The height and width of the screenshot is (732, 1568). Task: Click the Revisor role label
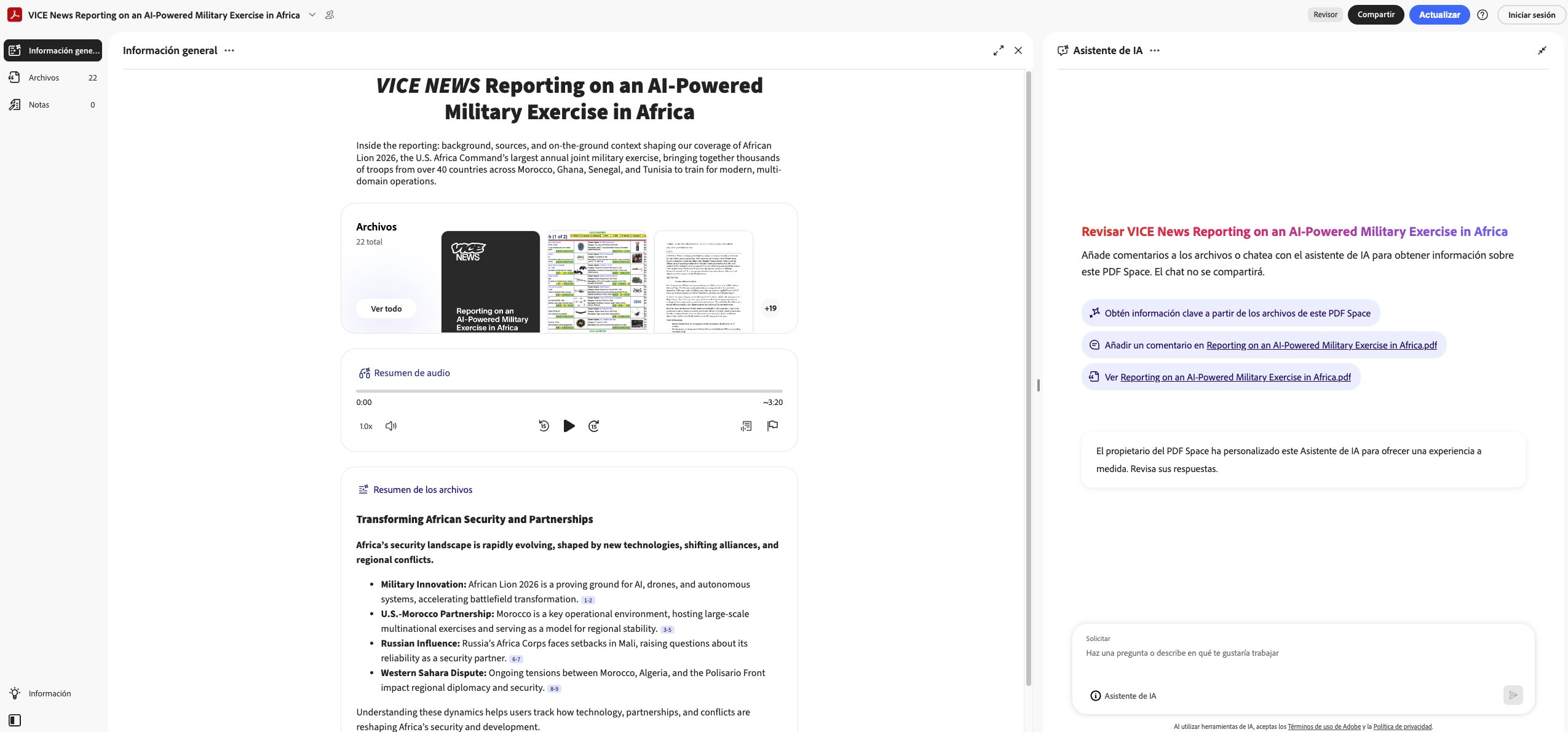(1325, 15)
